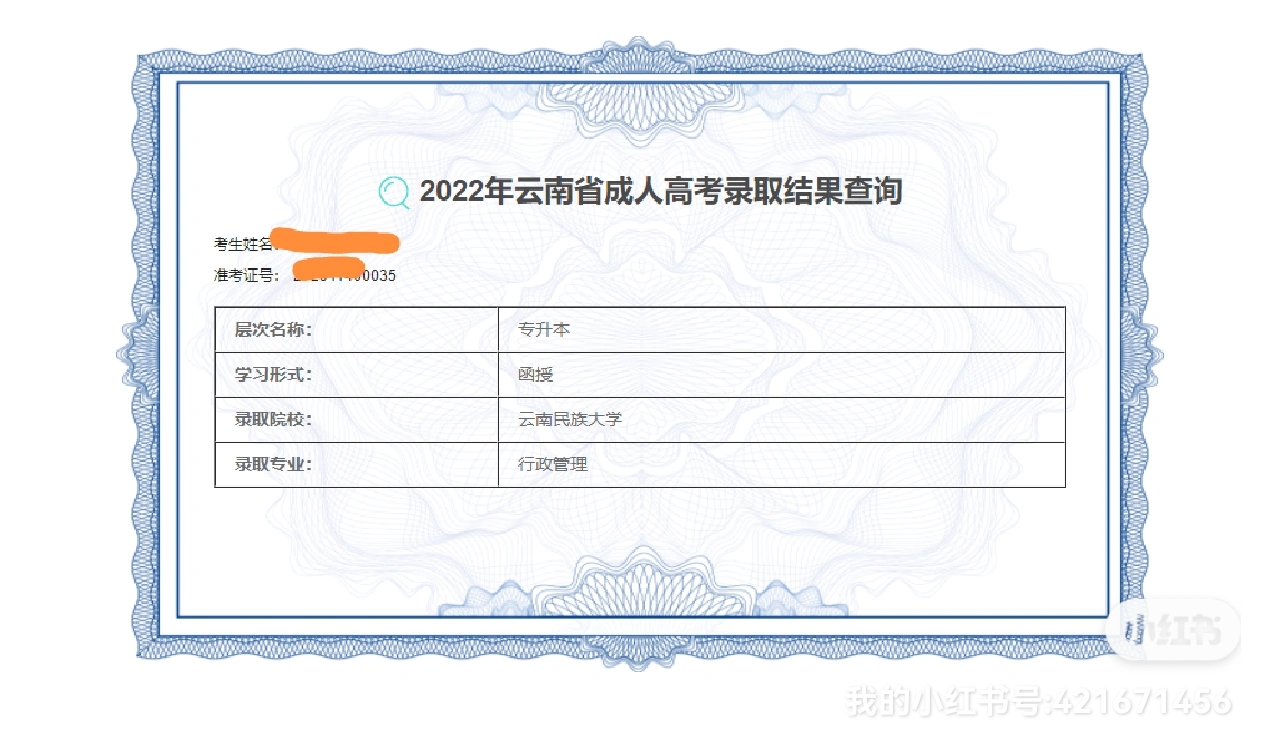
Task: Click the 我的小红书号:421671456 watermark text
Action: pyautogui.click(x=1040, y=701)
